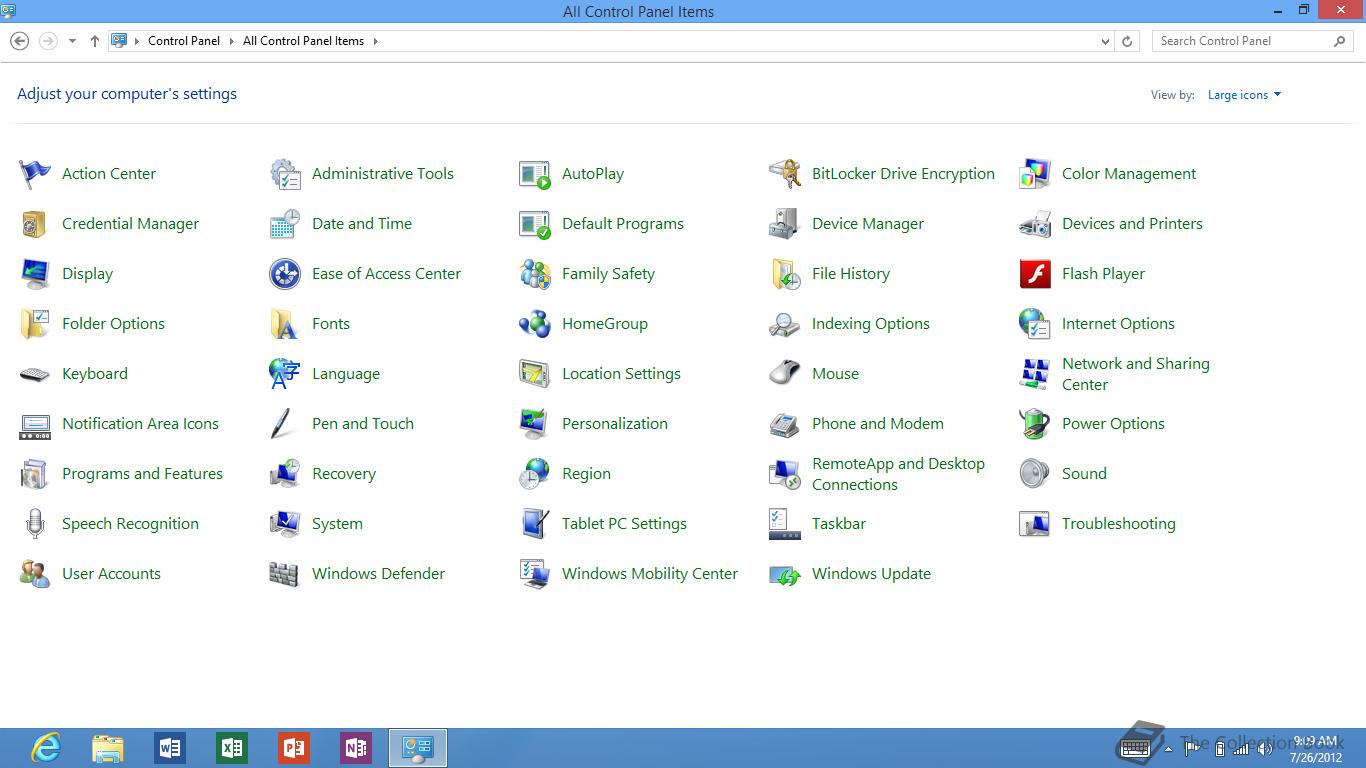The height and width of the screenshot is (768, 1366).
Task: Open the Ease of Access Center icon
Action: click(x=285, y=274)
